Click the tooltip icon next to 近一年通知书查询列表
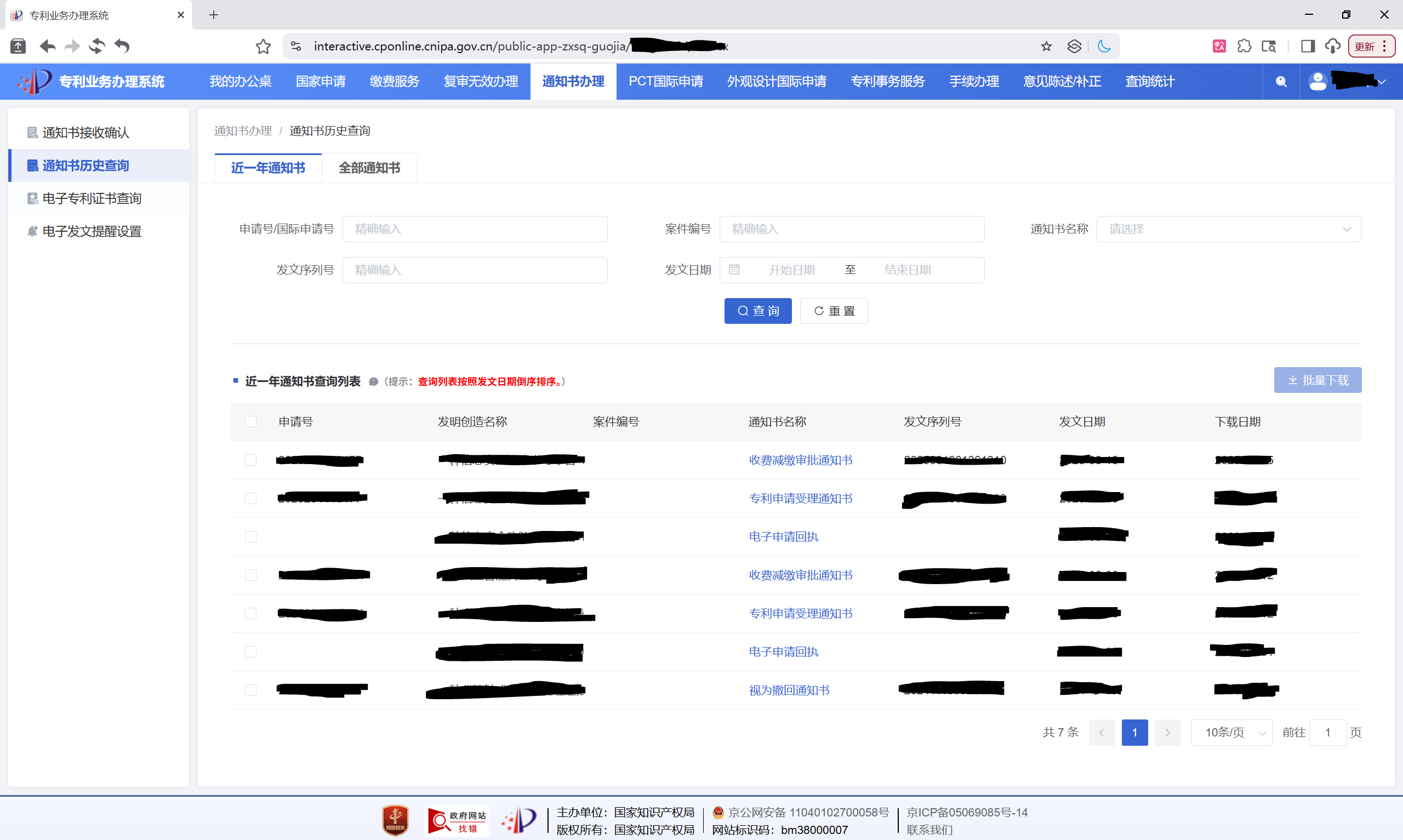 (374, 381)
